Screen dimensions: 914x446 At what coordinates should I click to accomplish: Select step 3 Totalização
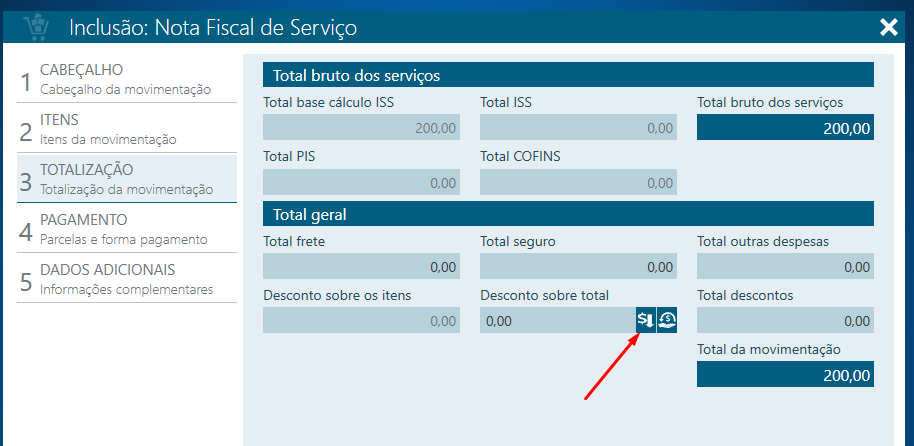click(x=126, y=178)
